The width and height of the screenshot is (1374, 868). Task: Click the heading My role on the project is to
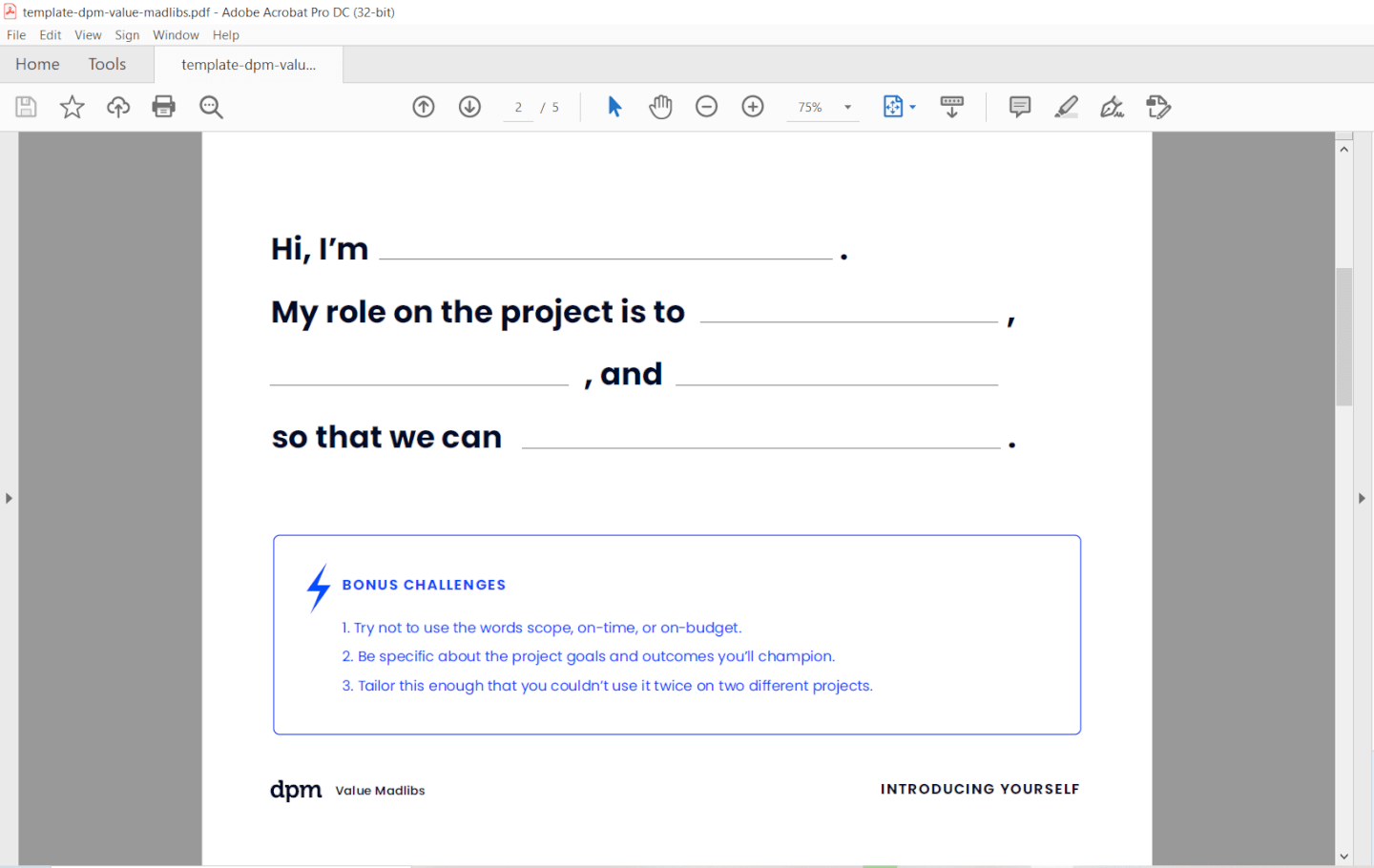(x=478, y=313)
